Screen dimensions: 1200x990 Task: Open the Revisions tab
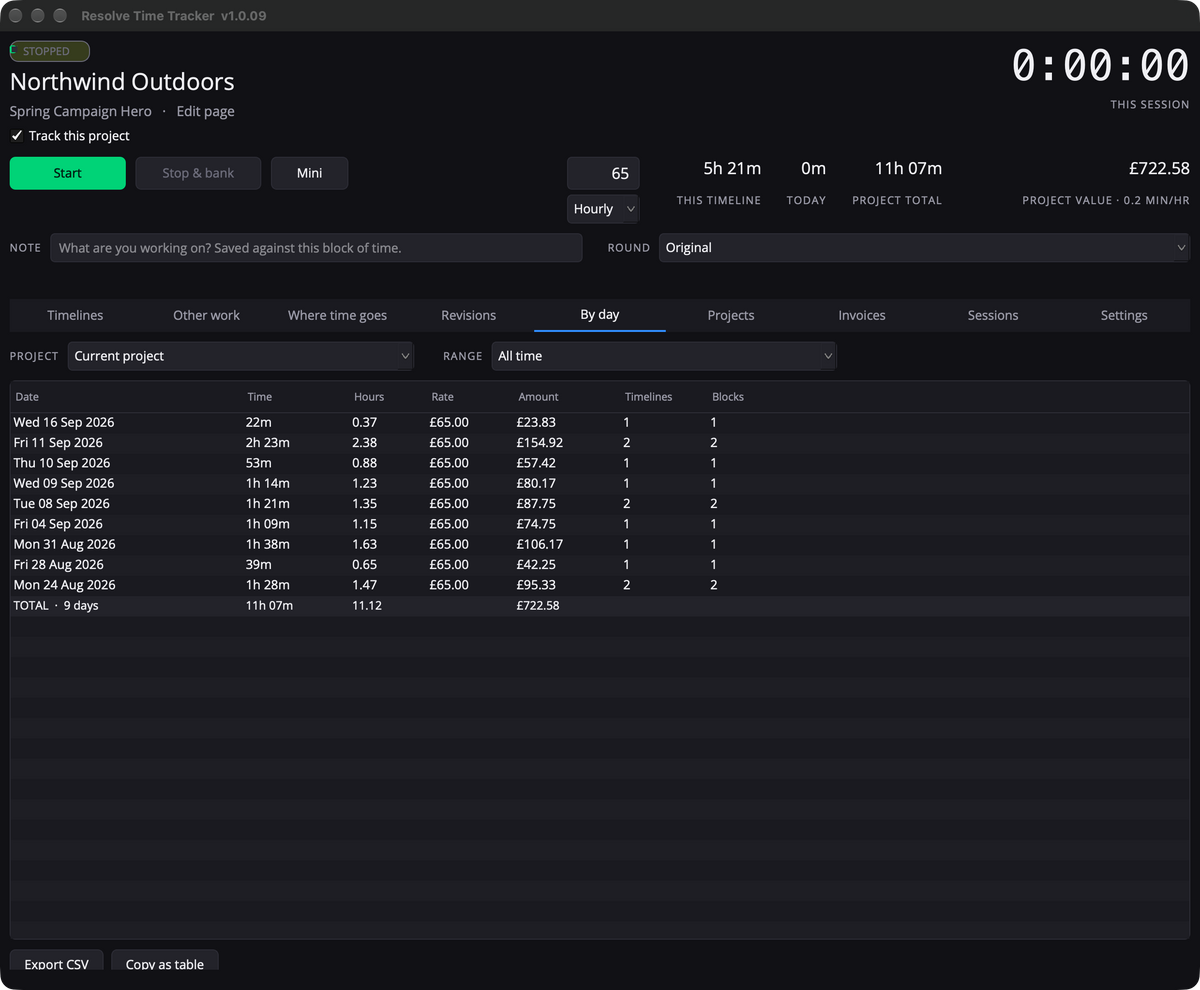coord(468,315)
